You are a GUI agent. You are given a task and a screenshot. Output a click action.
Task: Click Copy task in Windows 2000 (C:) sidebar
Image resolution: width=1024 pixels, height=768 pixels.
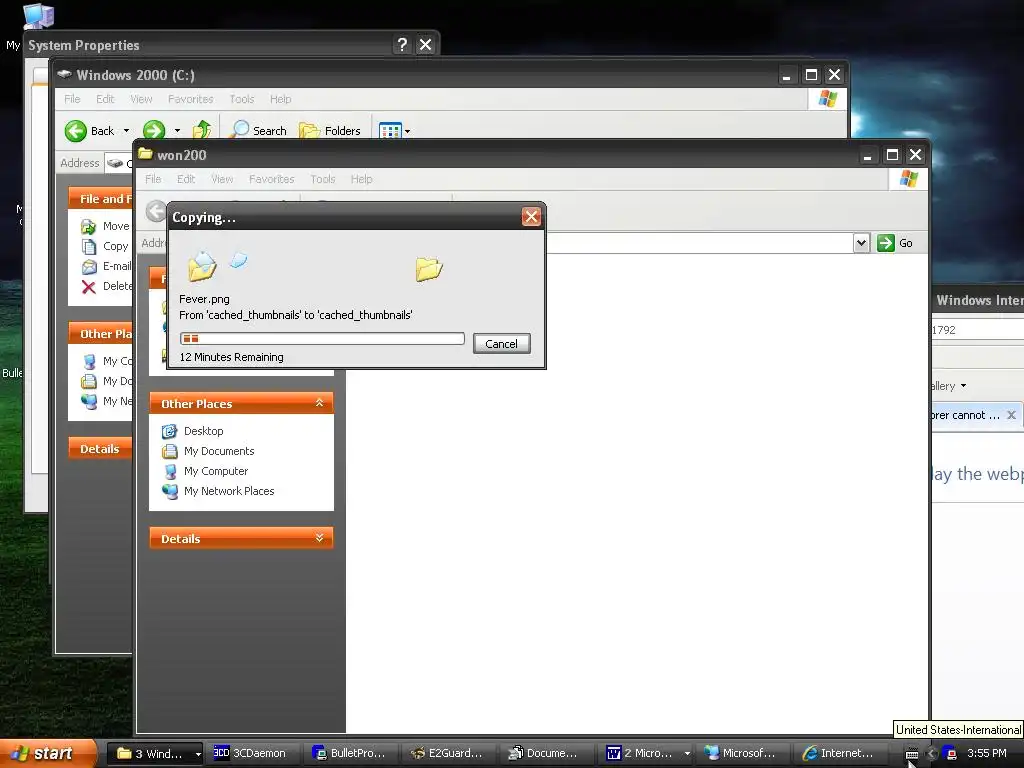point(104,246)
